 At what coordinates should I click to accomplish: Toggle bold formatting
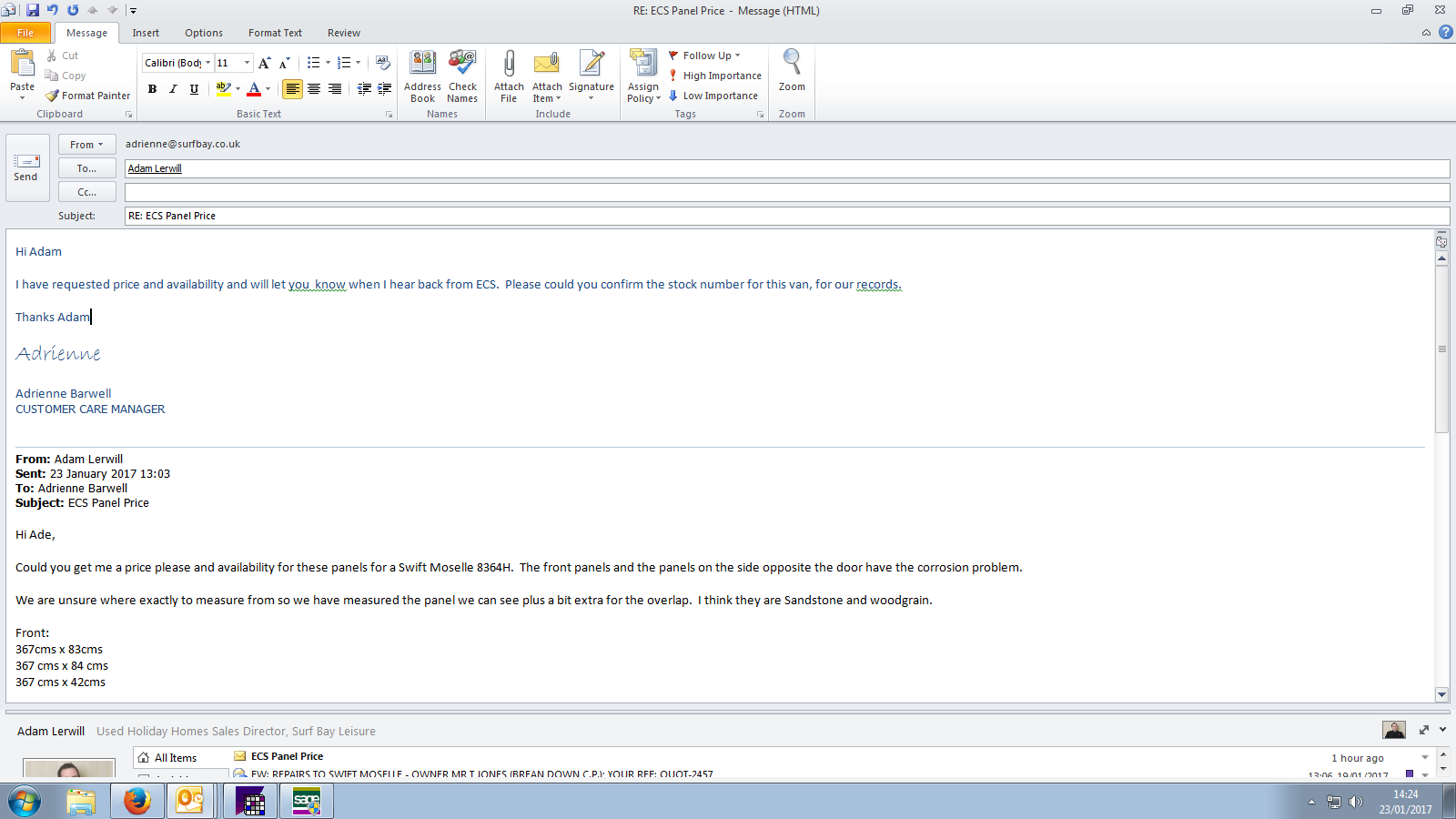(x=152, y=89)
